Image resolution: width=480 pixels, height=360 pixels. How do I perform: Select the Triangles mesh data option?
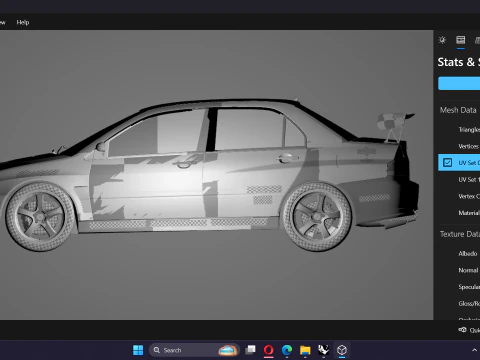[x=469, y=130]
